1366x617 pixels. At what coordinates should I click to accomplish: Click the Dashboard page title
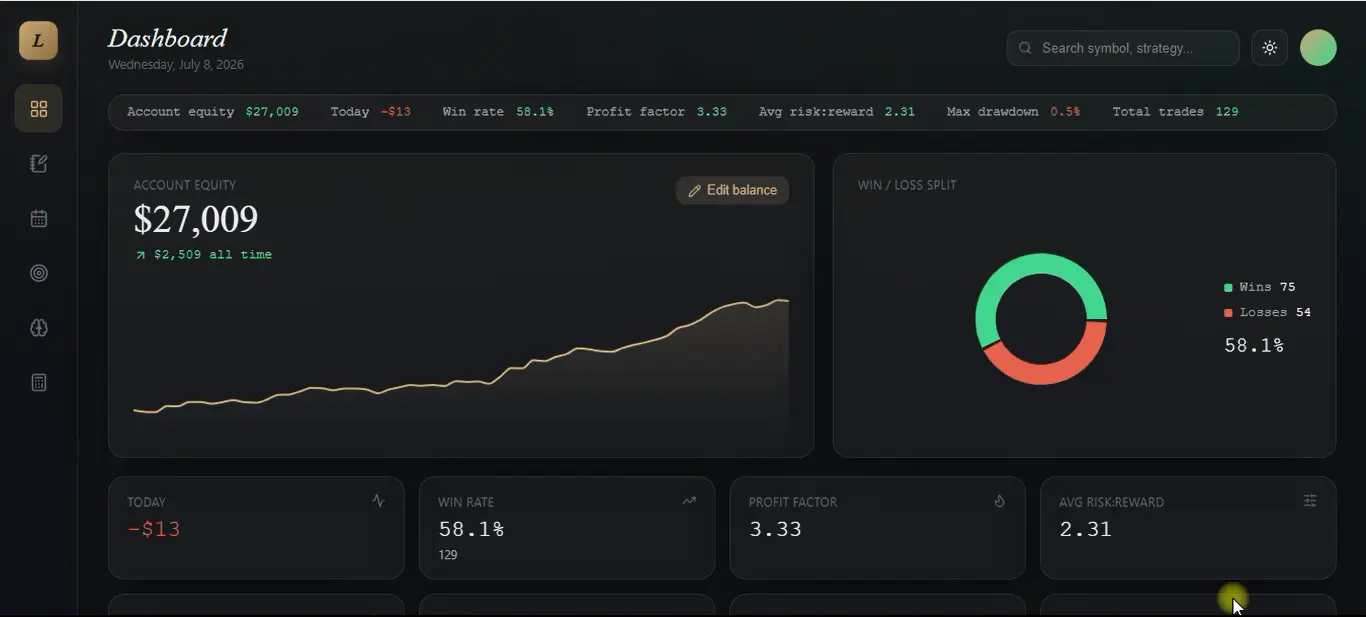click(167, 39)
